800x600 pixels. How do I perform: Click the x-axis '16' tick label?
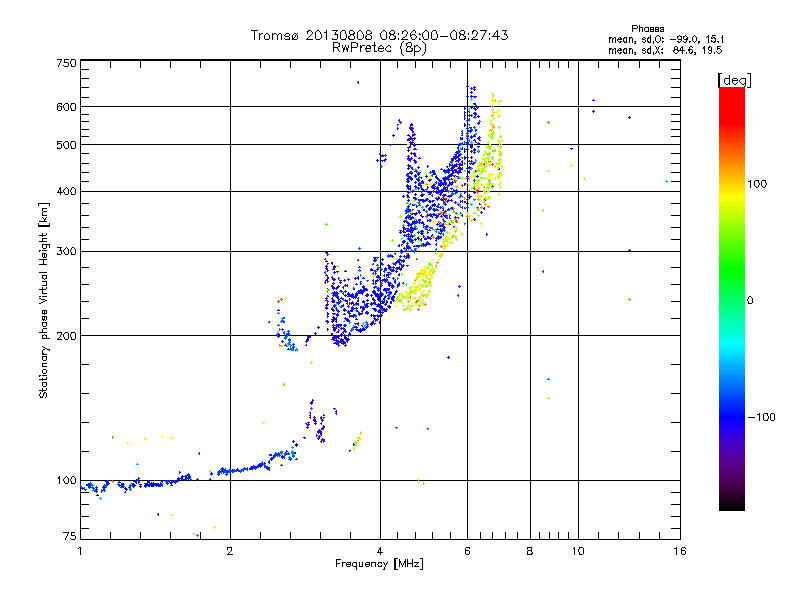pos(680,551)
